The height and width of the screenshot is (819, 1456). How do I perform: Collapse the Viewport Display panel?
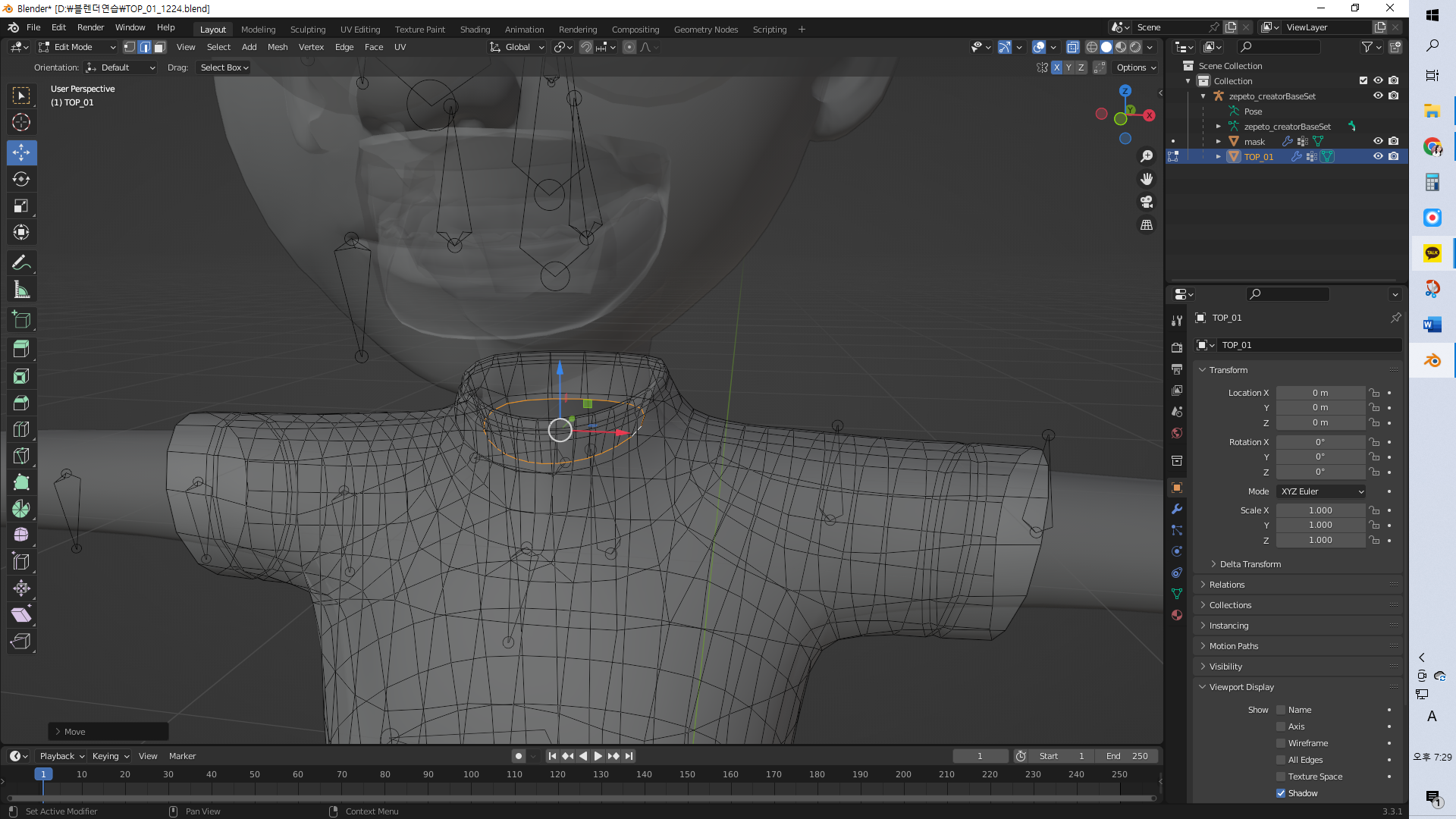1241,687
